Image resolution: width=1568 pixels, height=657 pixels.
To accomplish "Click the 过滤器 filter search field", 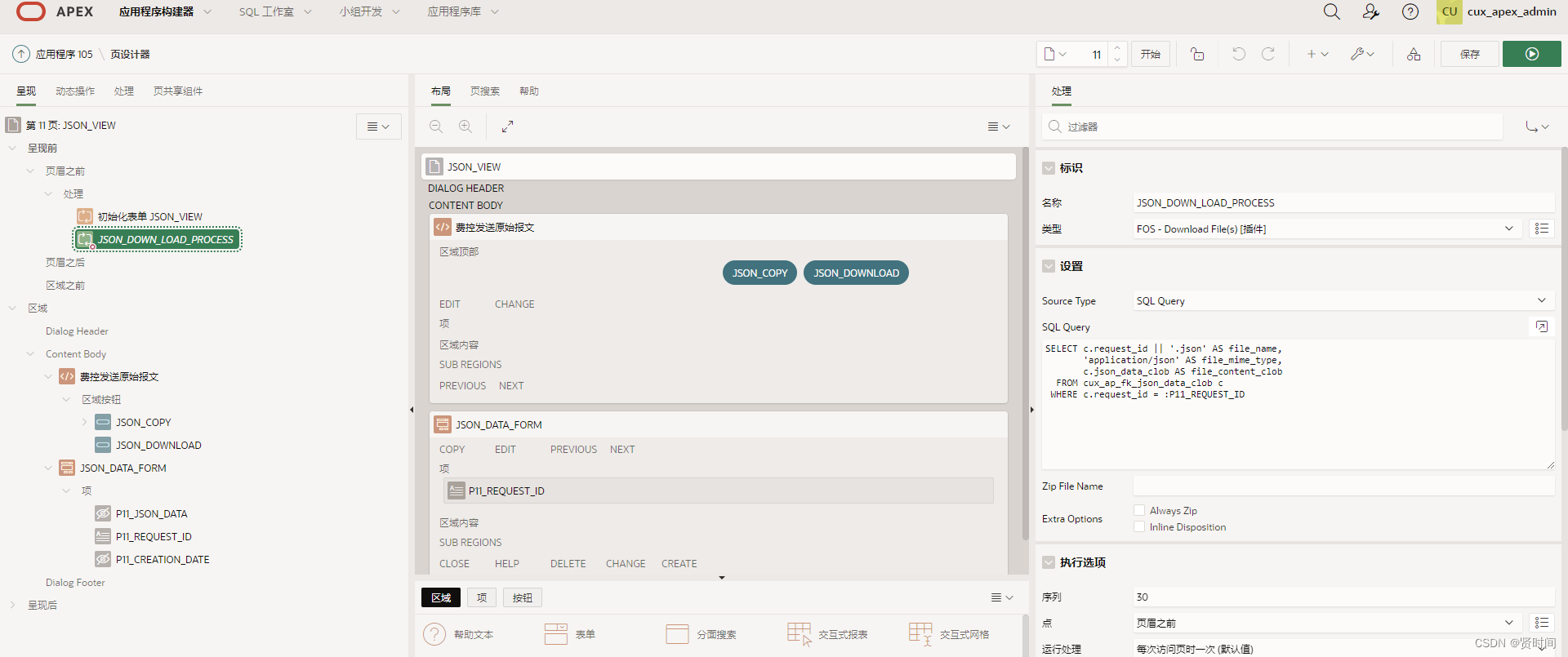I will pos(1272,127).
